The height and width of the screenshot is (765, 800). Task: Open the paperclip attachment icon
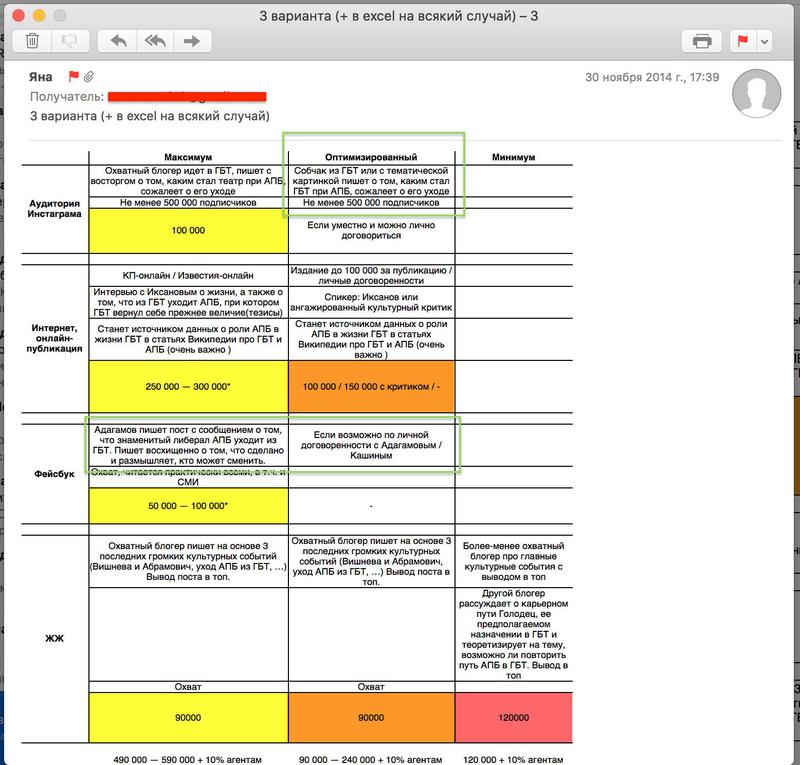coord(88,77)
